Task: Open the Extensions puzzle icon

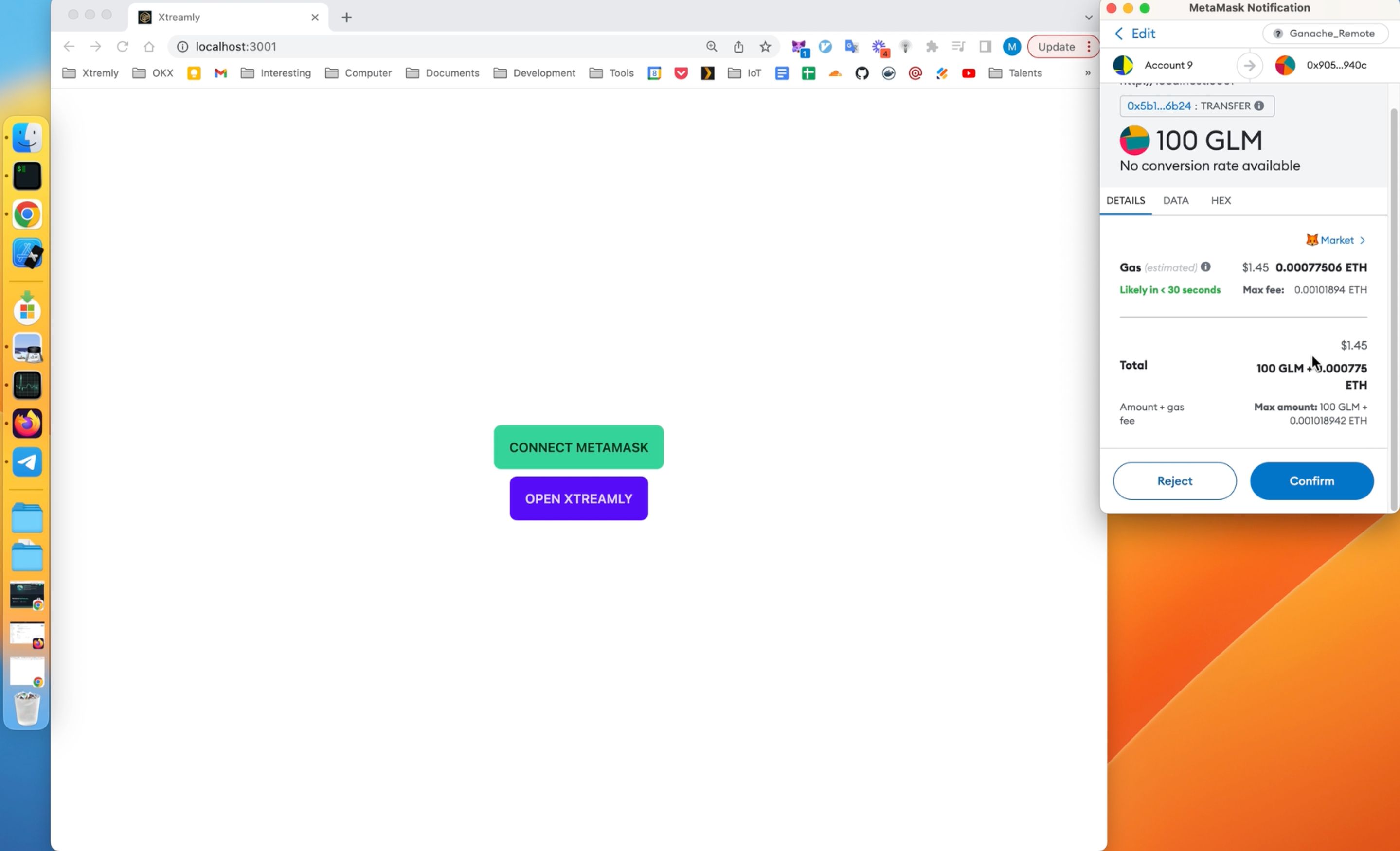Action: (932, 47)
